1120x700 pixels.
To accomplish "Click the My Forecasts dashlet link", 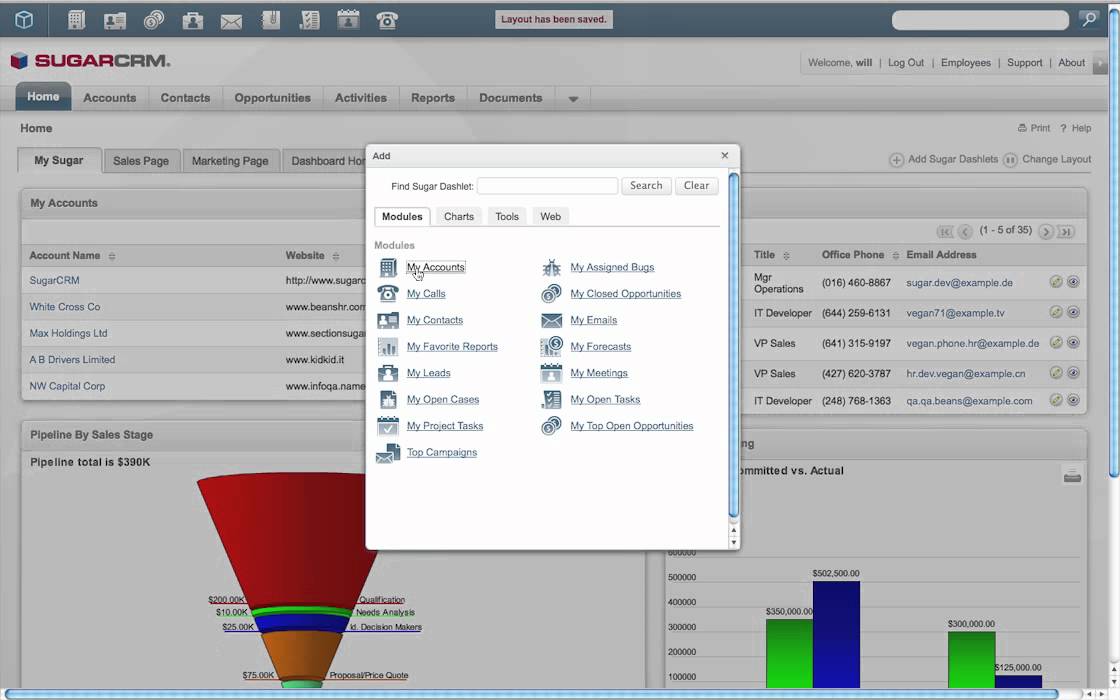I will (x=601, y=346).
